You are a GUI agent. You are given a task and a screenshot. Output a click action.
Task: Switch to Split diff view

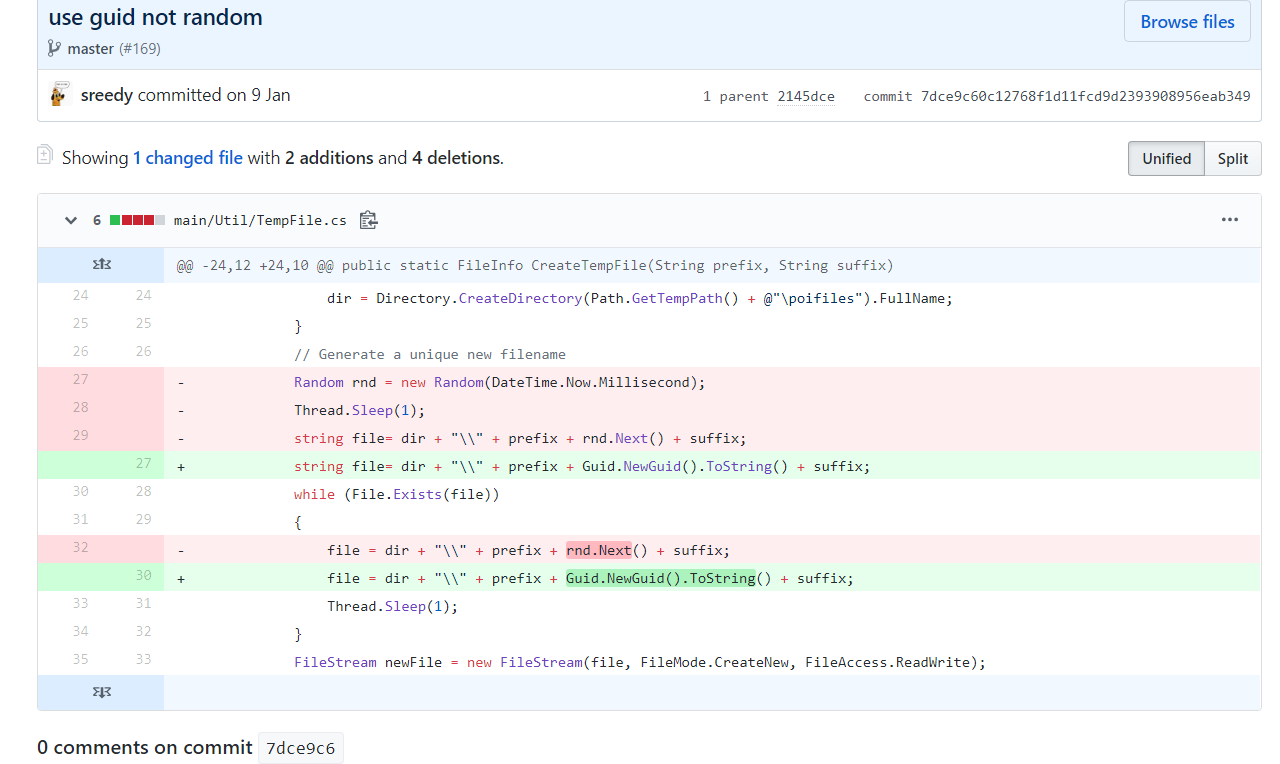[x=1232, y=158]
